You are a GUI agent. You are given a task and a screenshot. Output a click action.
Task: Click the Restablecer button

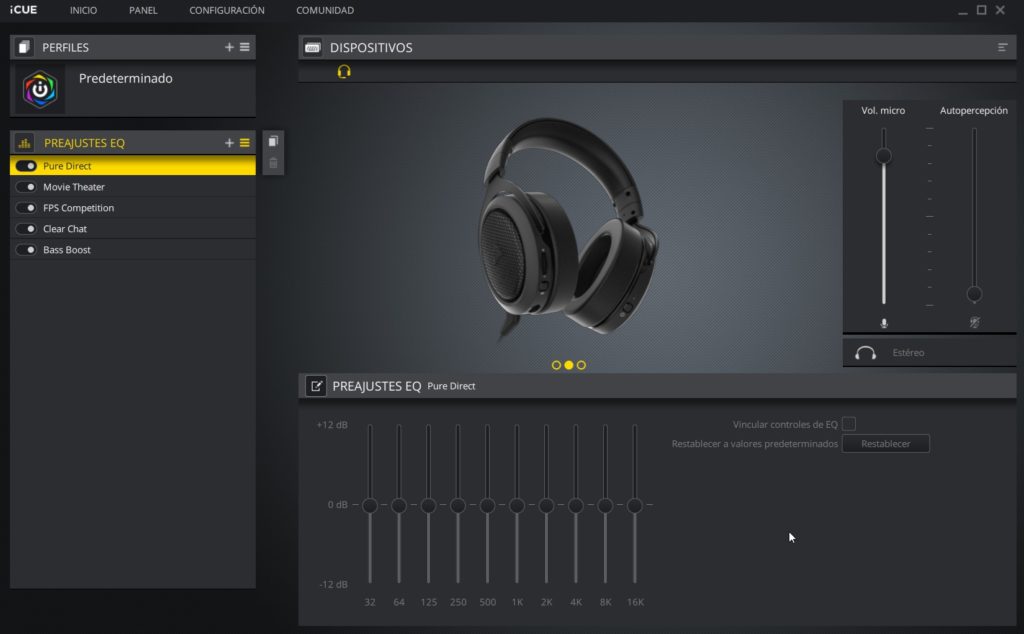coord(886,443)
